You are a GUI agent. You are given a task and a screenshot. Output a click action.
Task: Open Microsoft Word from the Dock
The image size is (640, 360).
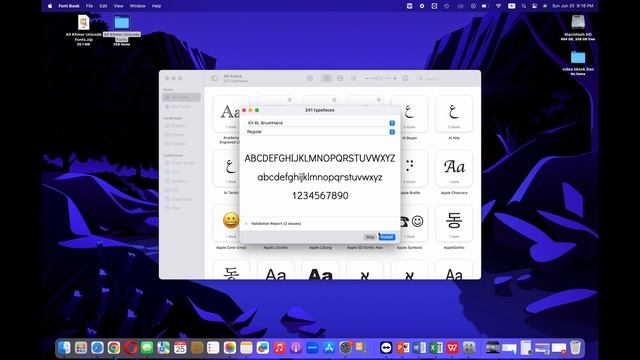pos(419,347)
